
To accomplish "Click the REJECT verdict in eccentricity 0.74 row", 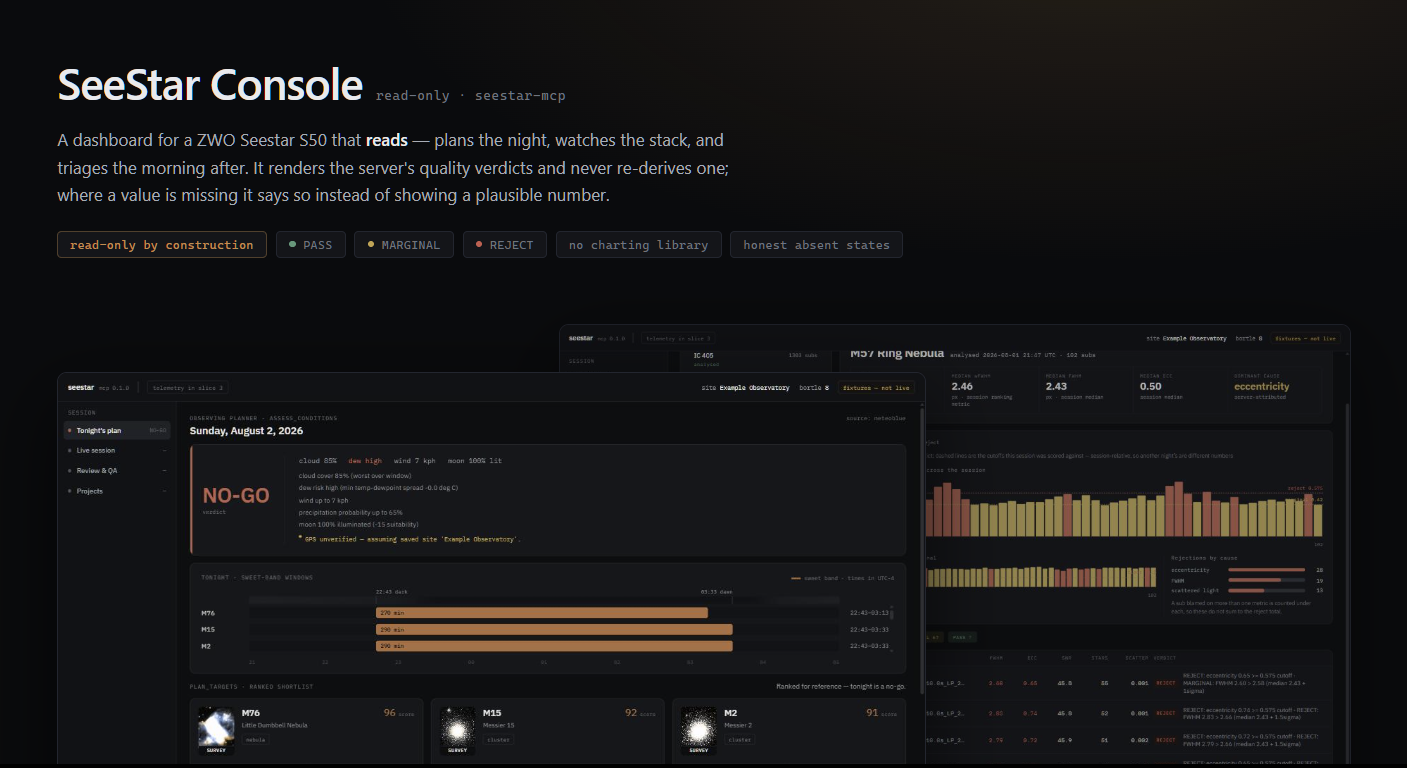I will 1165,713.
